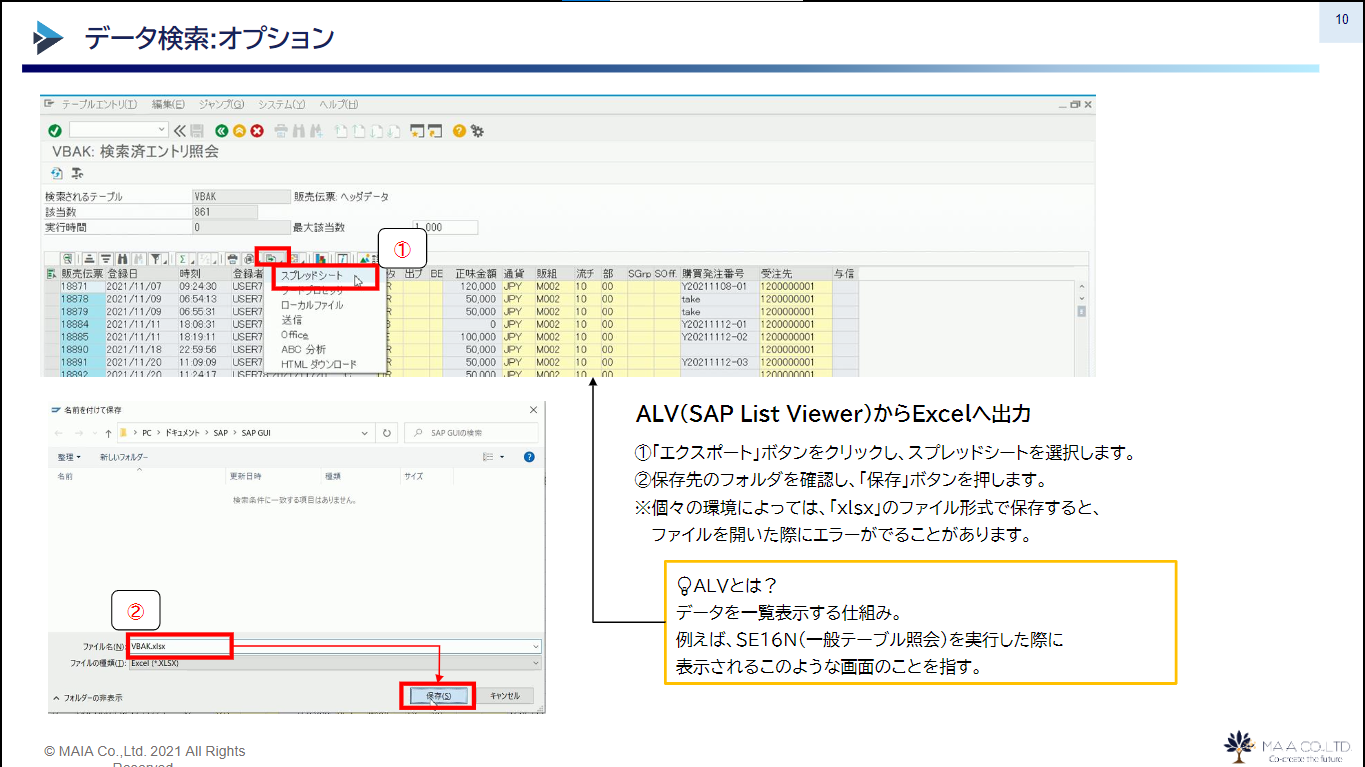
Task: Click the SAP GUIの検索 search box
Action: coord(472,433)
